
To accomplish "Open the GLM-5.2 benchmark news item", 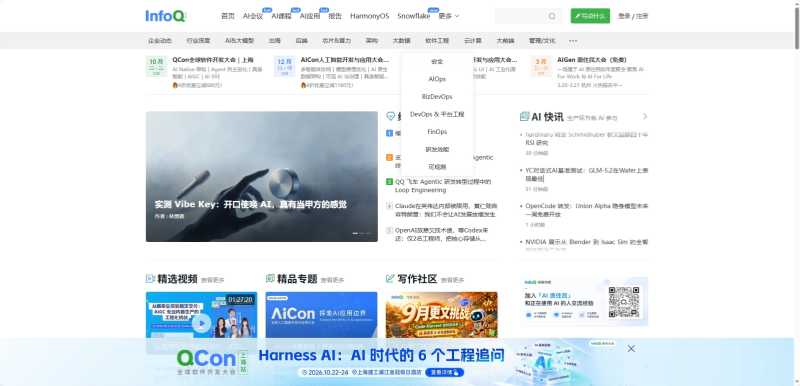I will (x=587, y=174).
